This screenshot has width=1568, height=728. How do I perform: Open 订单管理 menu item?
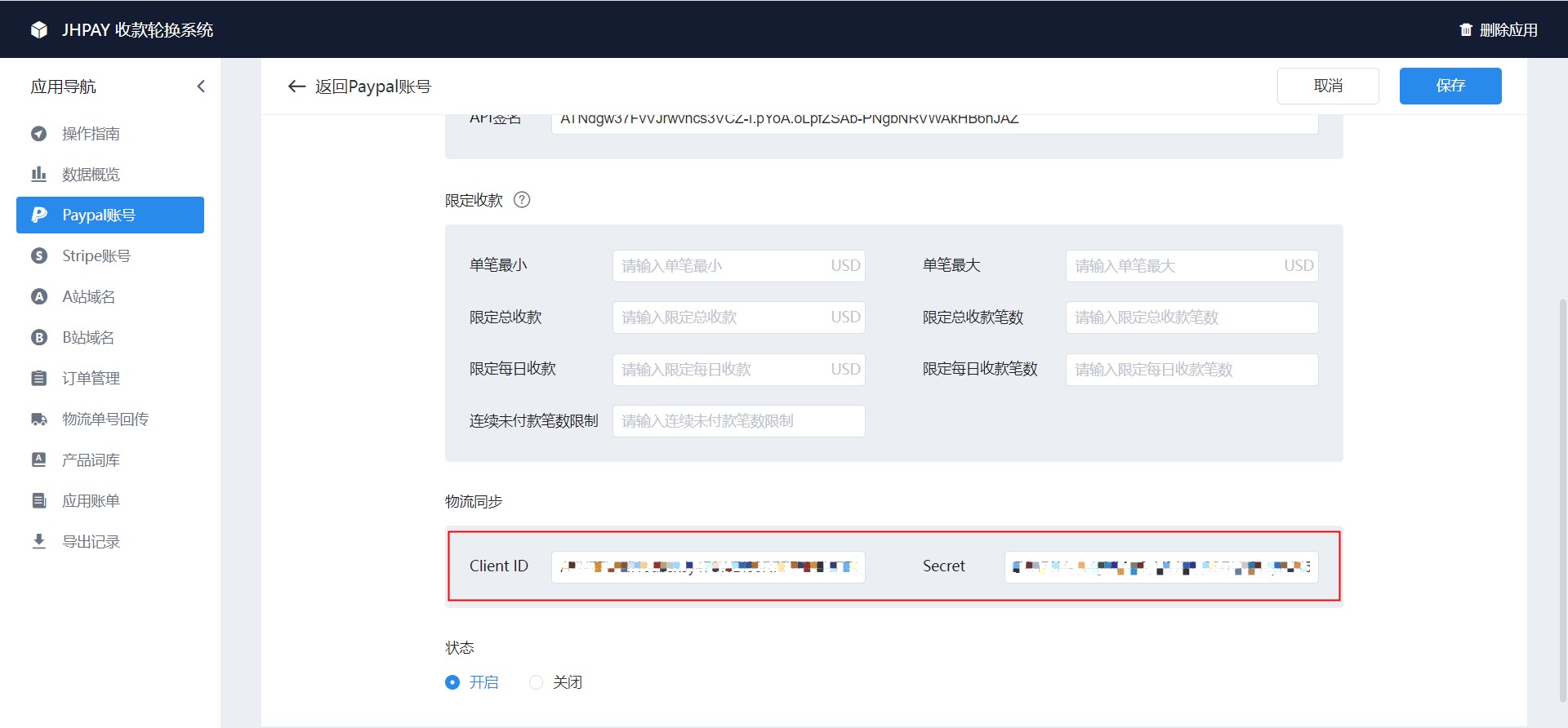click(x=110, y=379)
